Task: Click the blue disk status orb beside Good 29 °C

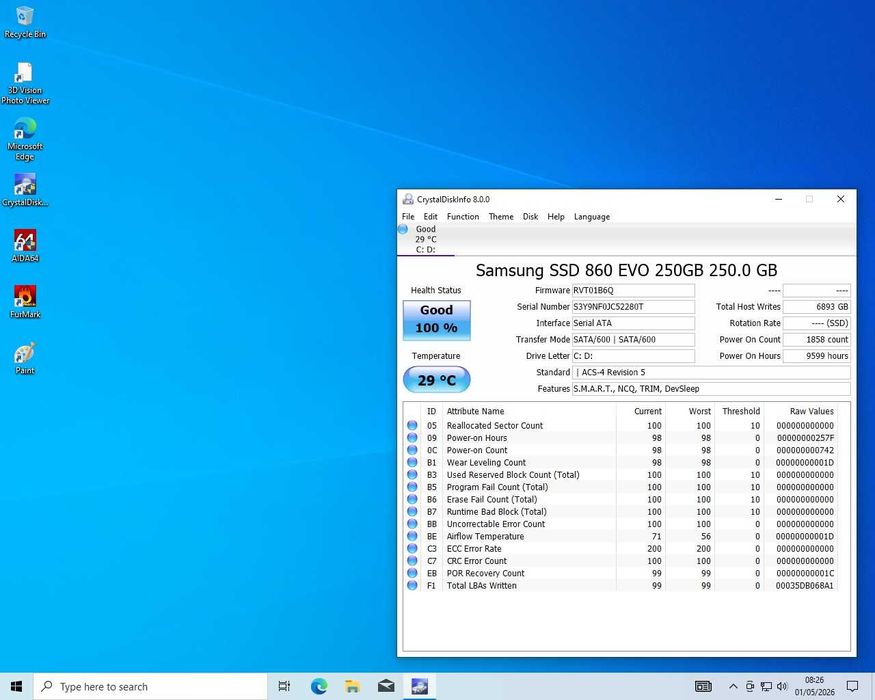Action: pyautogui.click(x=403, y=229)
